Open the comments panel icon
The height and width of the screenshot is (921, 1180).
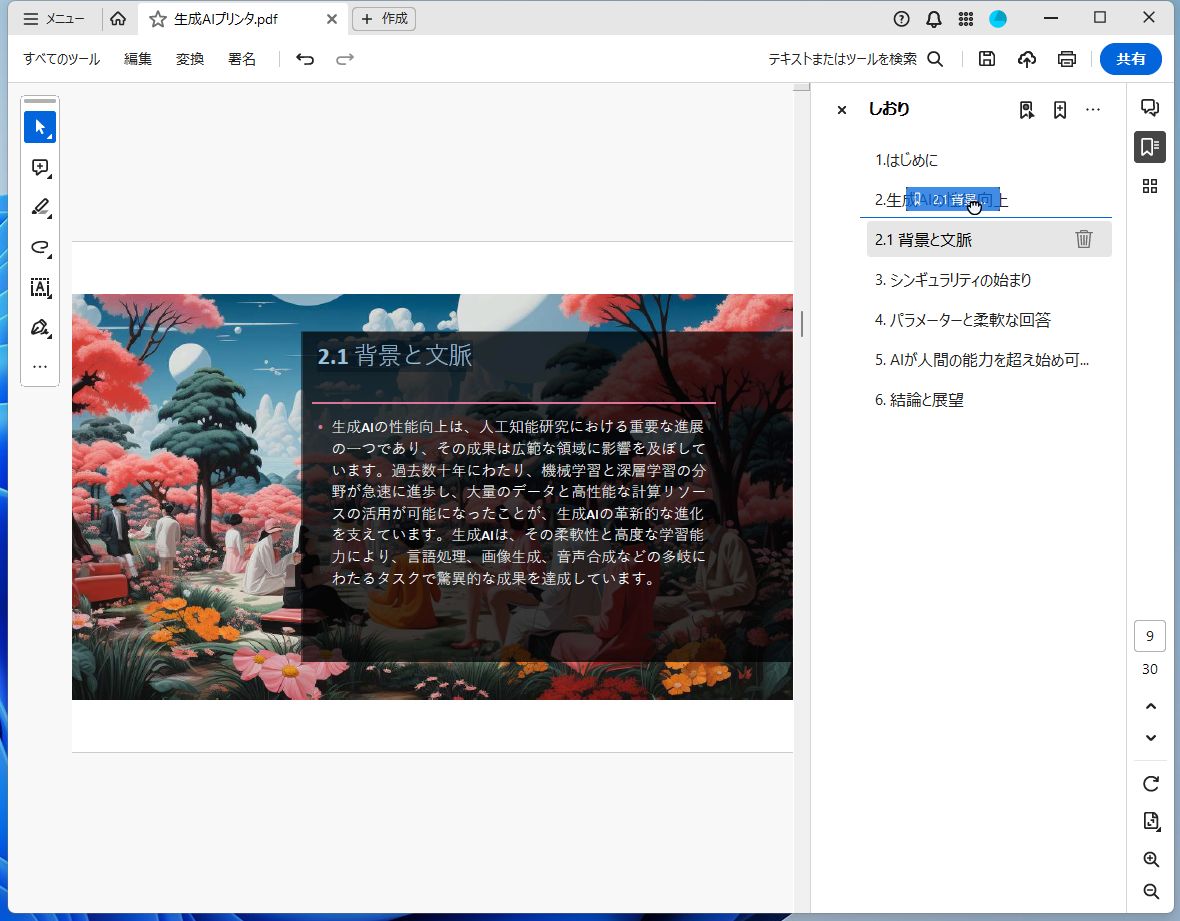pos(1149,107)
